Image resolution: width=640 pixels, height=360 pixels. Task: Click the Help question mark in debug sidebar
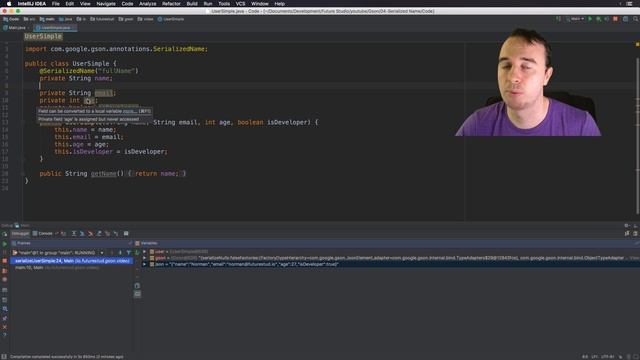pos(4,335)
